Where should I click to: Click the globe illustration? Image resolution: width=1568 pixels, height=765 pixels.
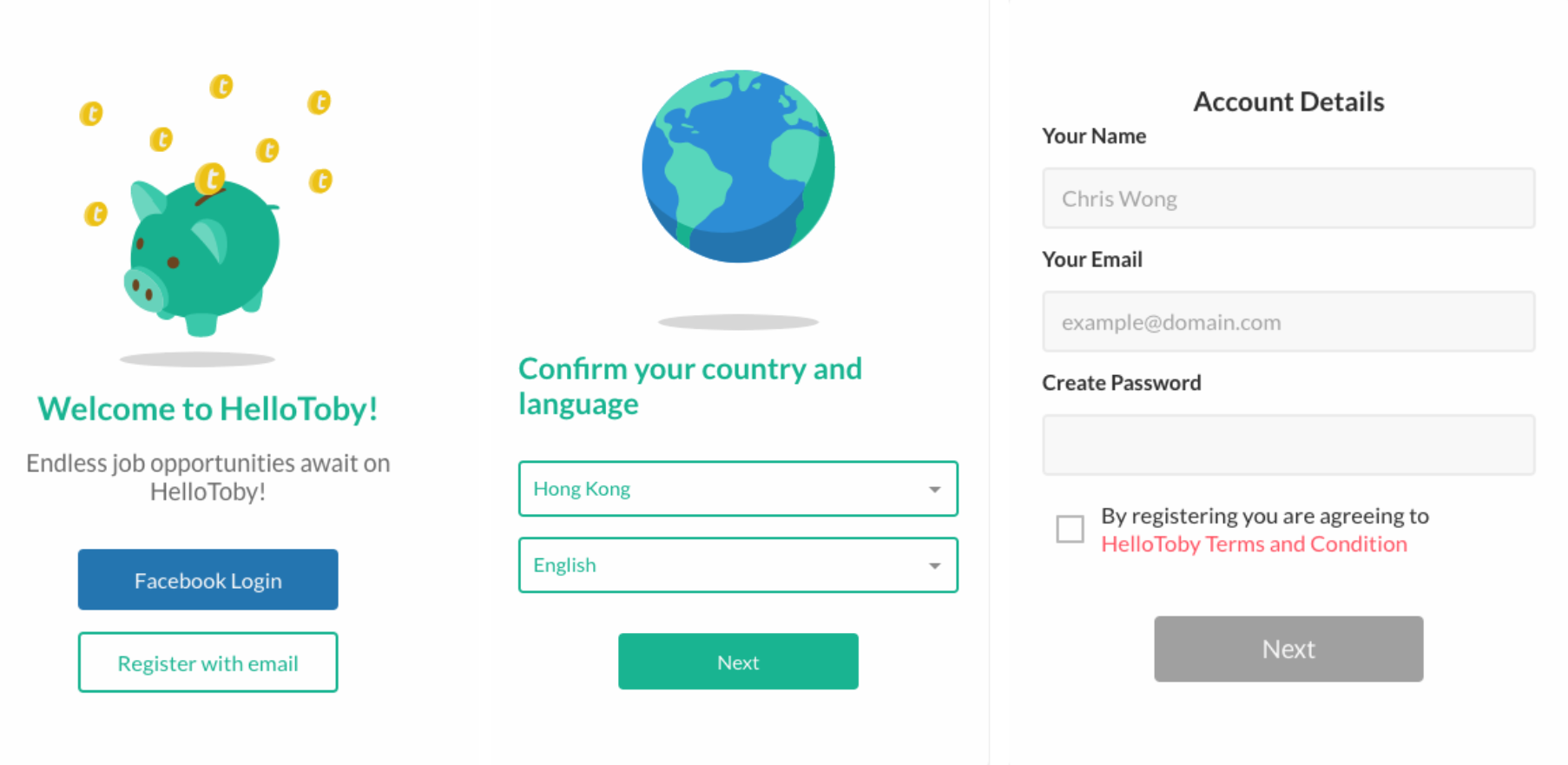738,166
